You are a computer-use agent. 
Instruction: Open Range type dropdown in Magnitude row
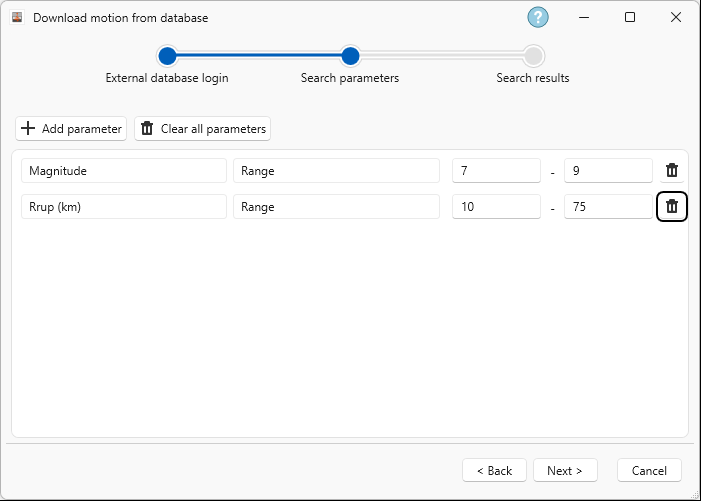[336, 171]
